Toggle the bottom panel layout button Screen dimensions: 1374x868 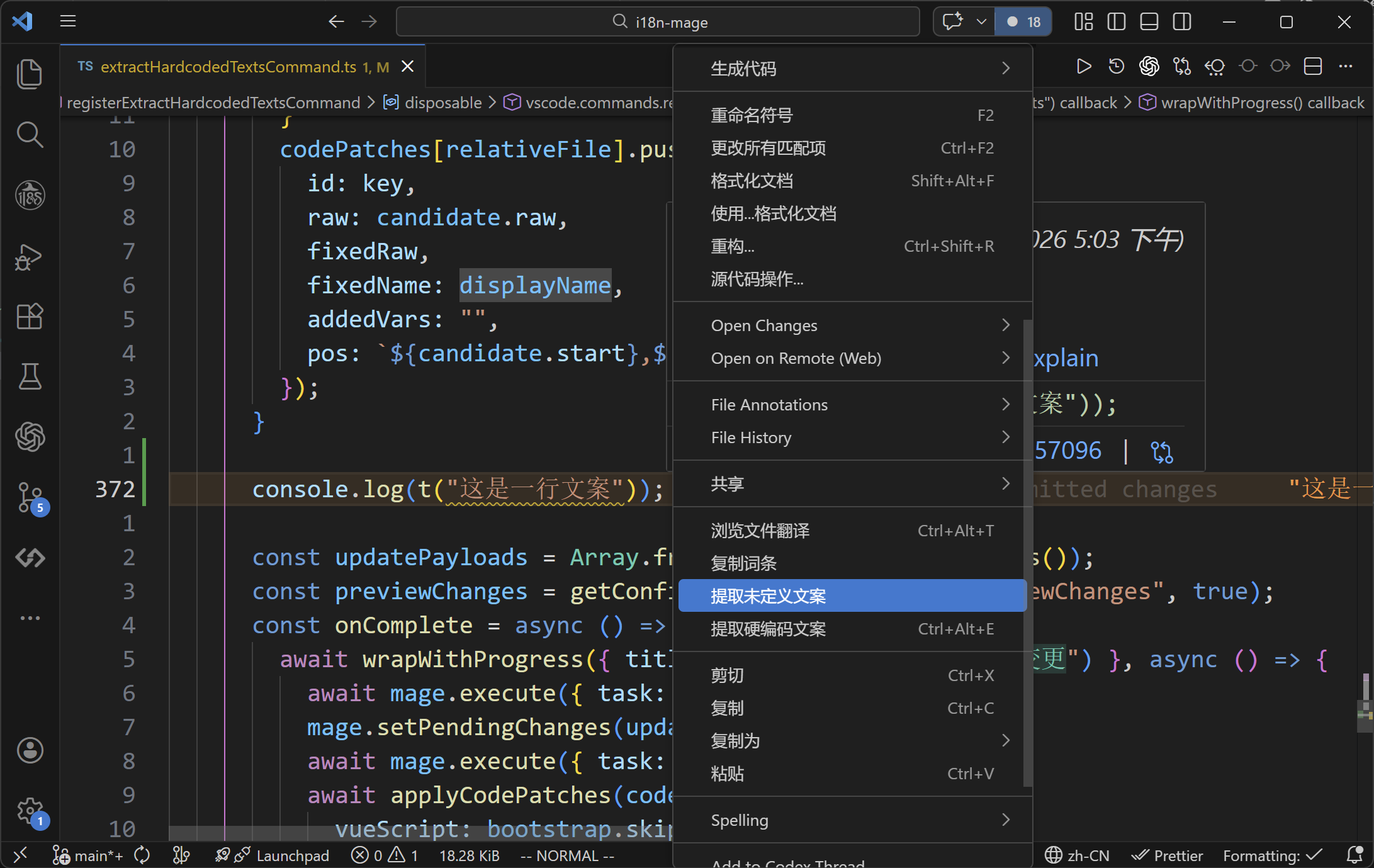coord(1149,22)
